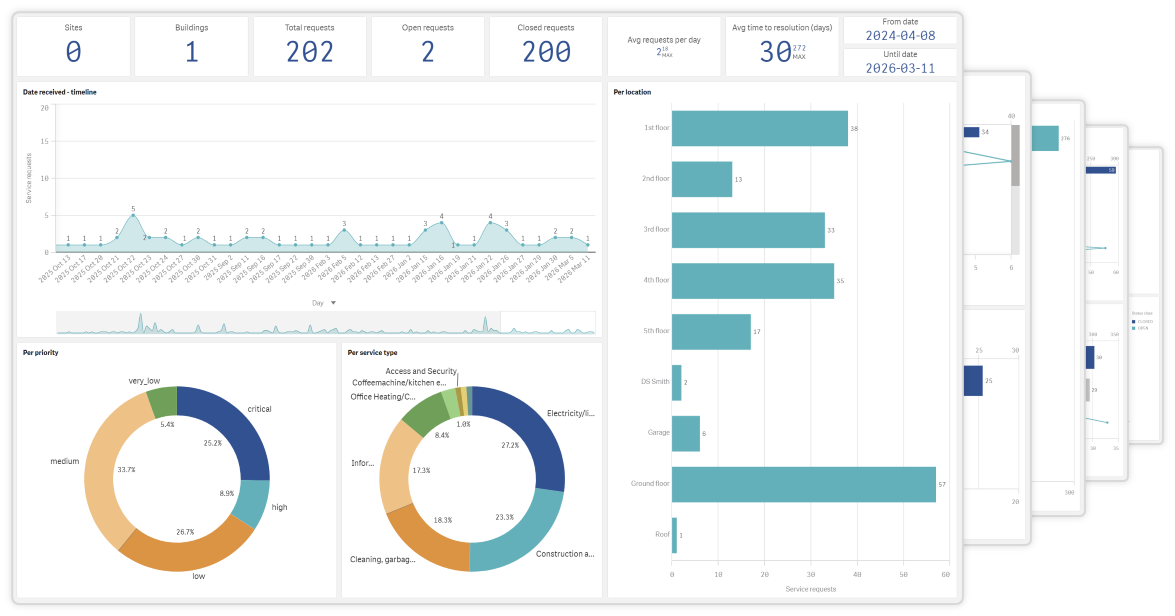This screenshot has width=1175, height=616.
Task: Select the 5th floor bar
Action: click(711, 331)
